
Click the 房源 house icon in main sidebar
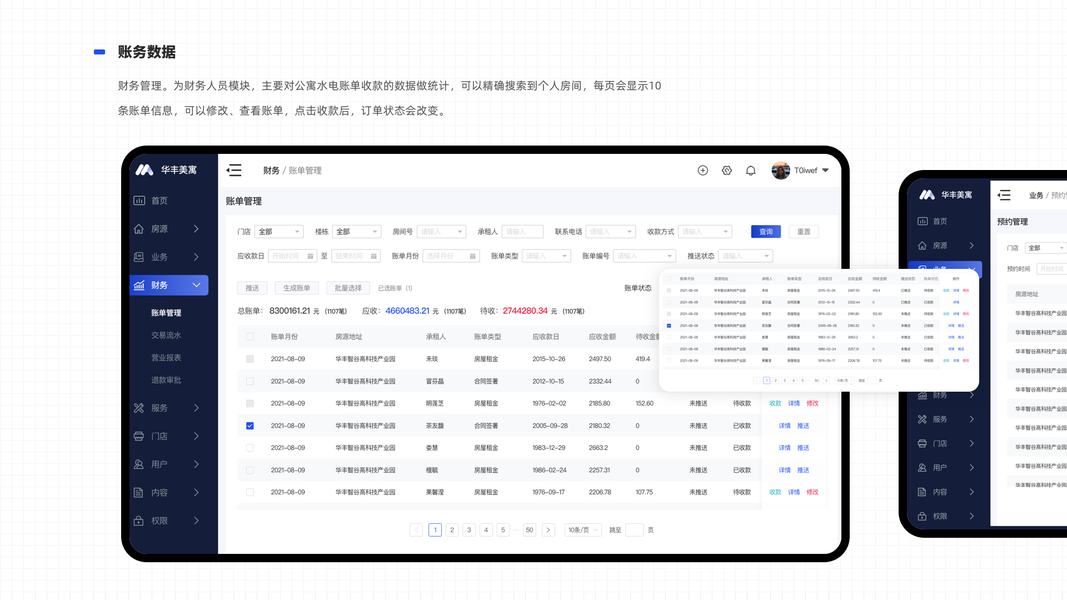[x=139, y=229]
